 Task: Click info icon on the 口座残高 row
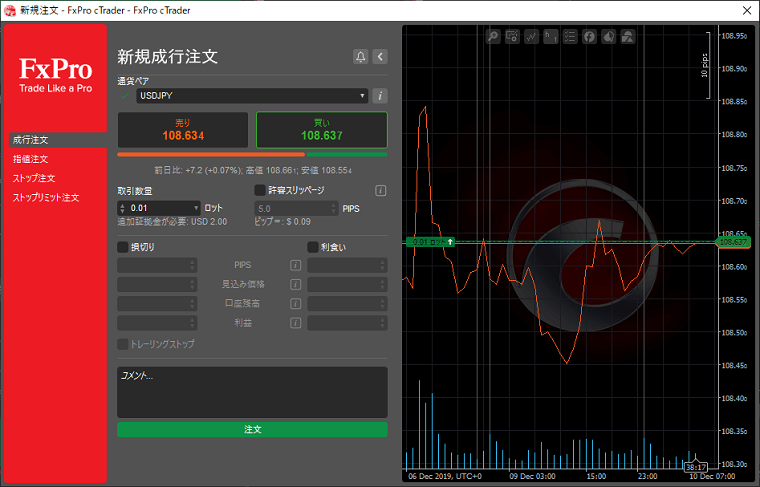(295, 304)
